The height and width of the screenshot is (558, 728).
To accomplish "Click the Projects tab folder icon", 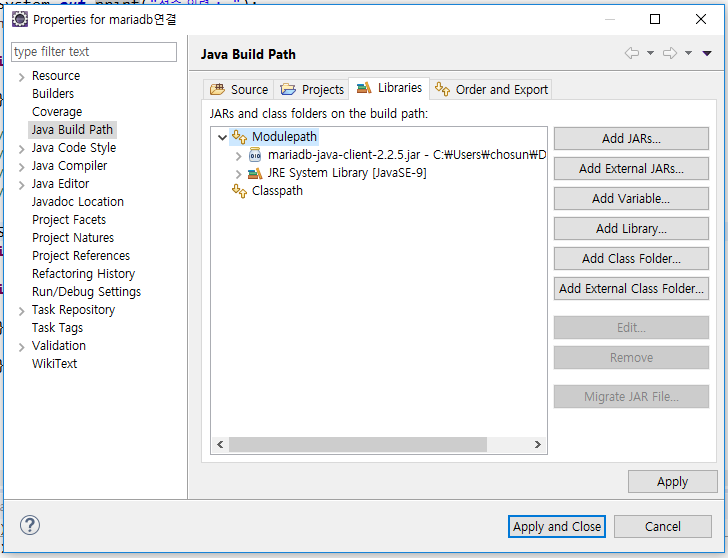I will 288,89.
